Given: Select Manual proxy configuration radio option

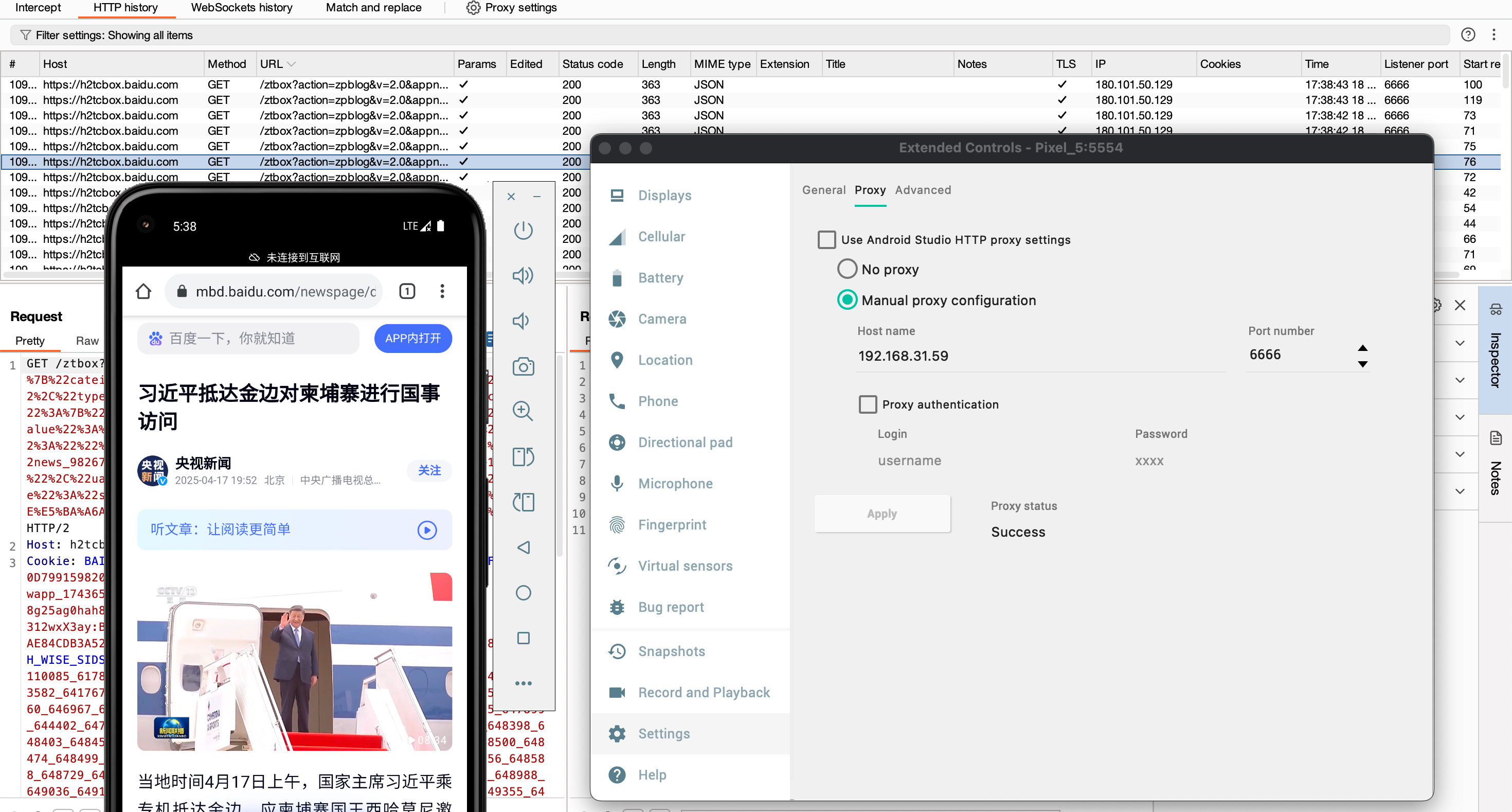Looking at the screenshot, I should click(847, 300).
